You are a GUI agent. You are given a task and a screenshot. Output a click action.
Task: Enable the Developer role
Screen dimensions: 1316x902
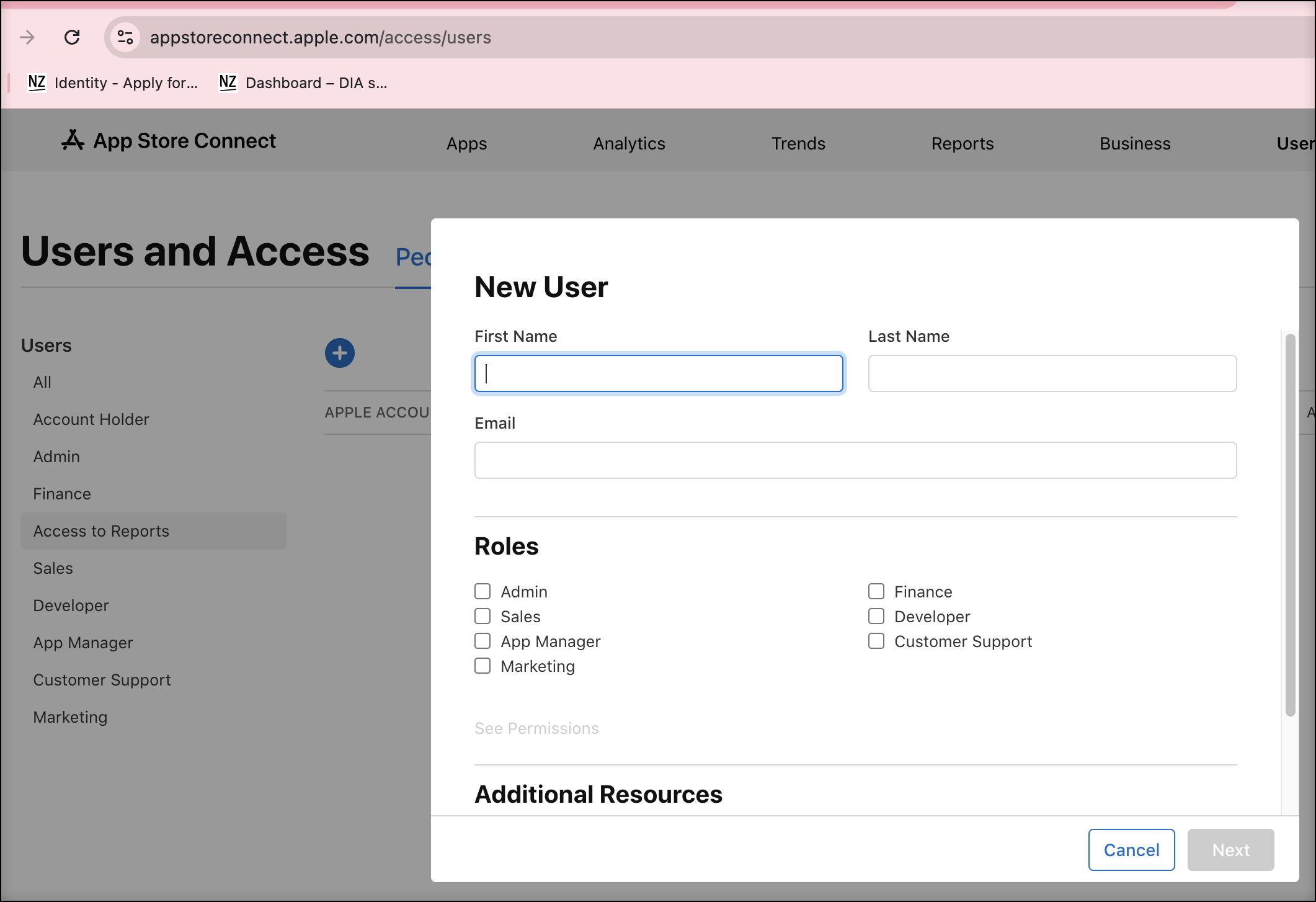[876, 616]
